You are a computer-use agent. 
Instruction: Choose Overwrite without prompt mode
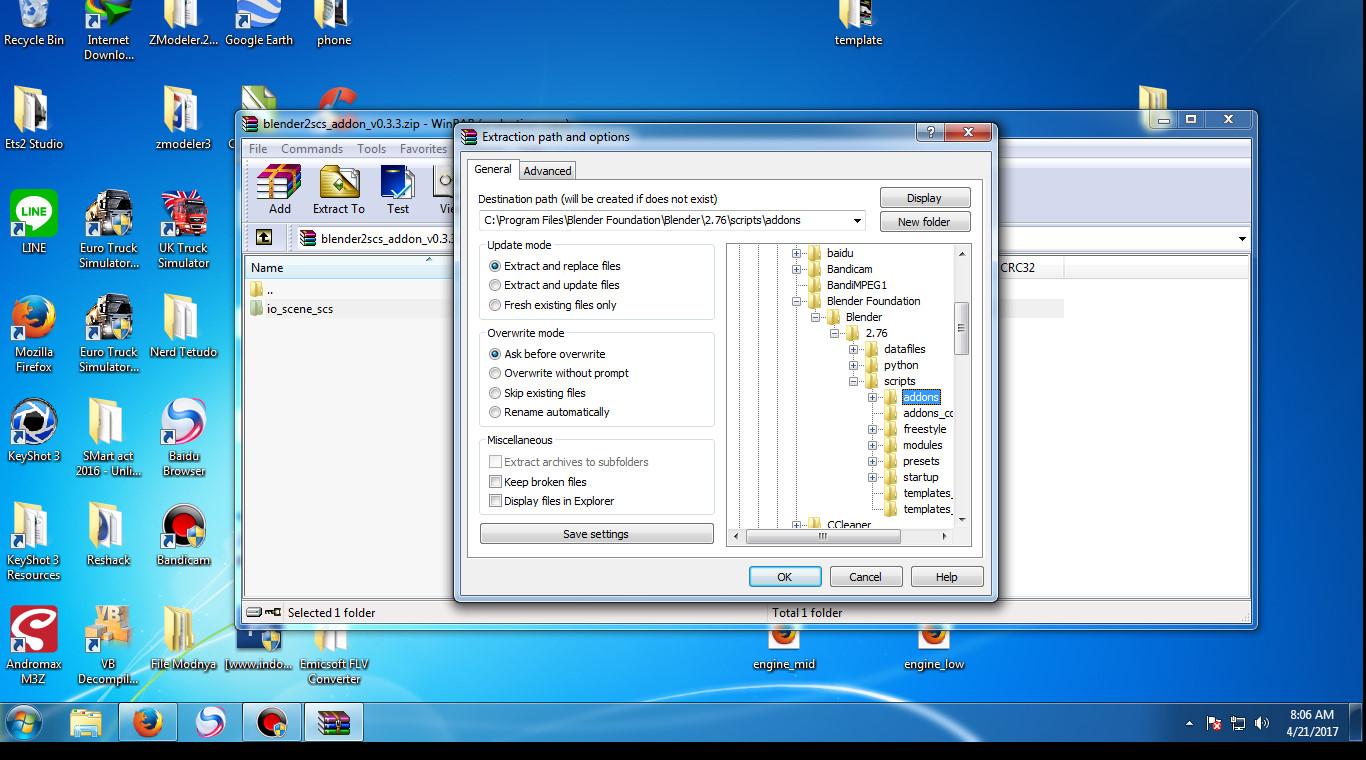pyautogui.click(x=559, y=373)
